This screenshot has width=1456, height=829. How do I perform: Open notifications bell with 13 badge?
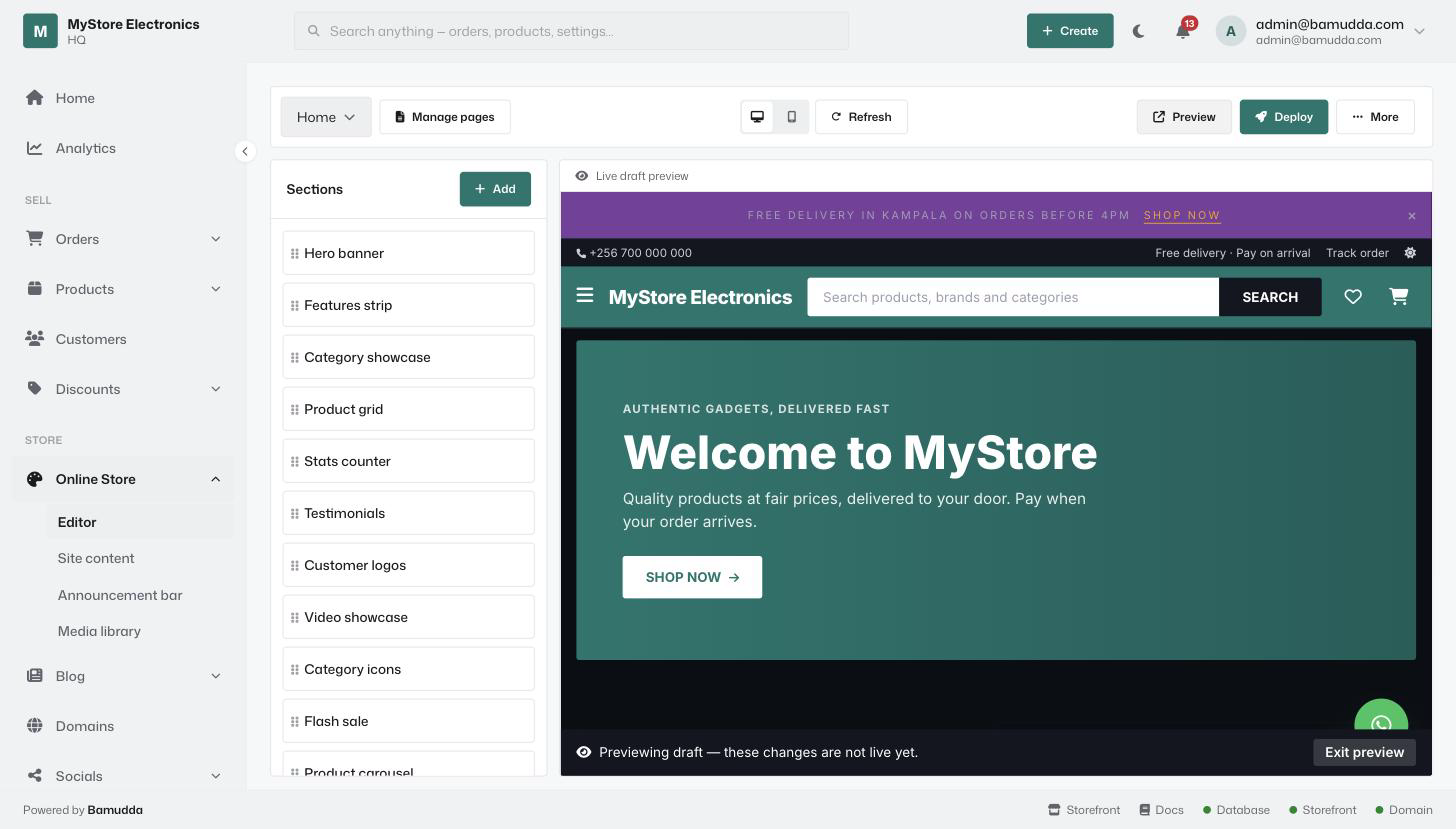(1183, 31)
